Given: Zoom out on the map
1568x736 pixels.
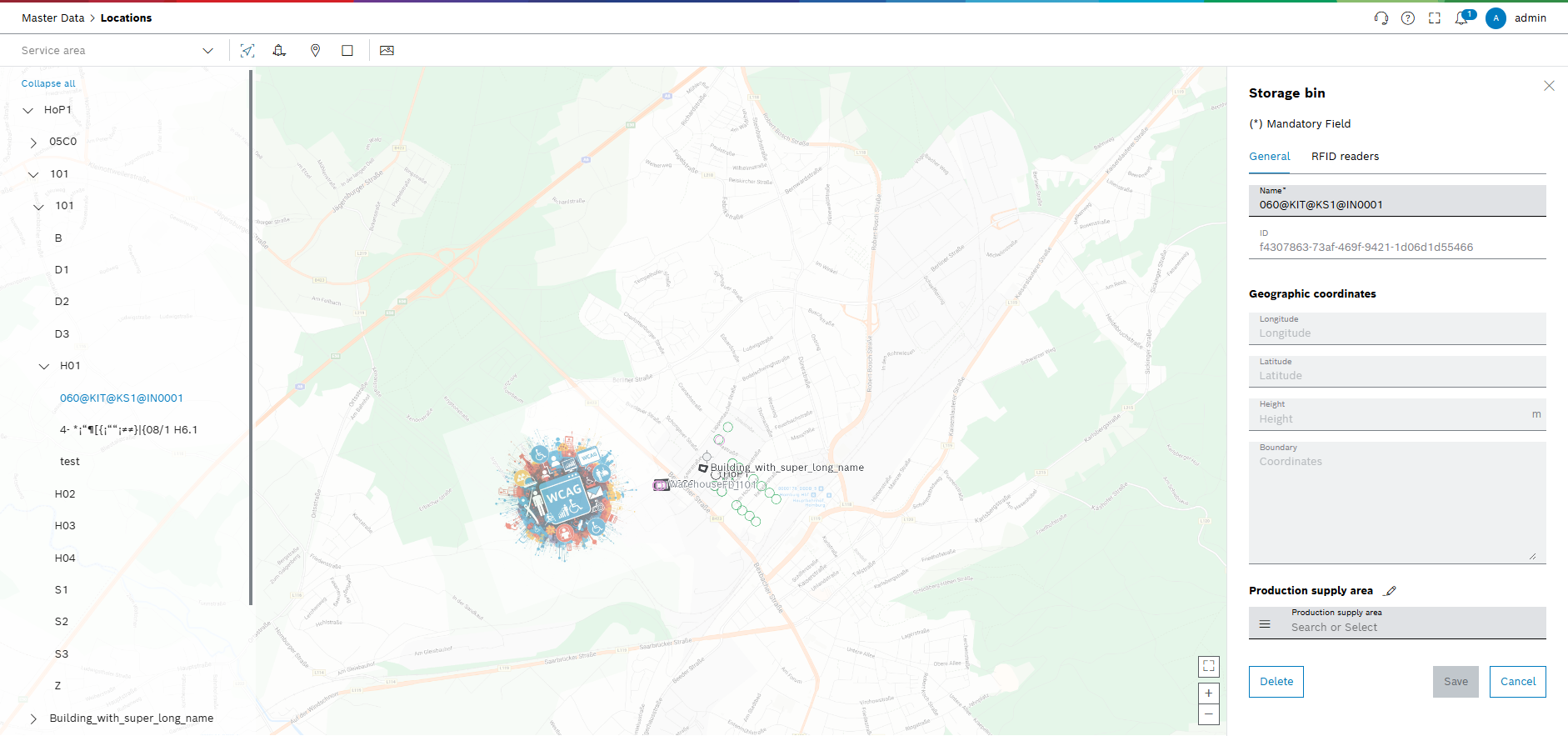Looking at the screenshot, I should pyautogui.click(x=1208, y=714).
